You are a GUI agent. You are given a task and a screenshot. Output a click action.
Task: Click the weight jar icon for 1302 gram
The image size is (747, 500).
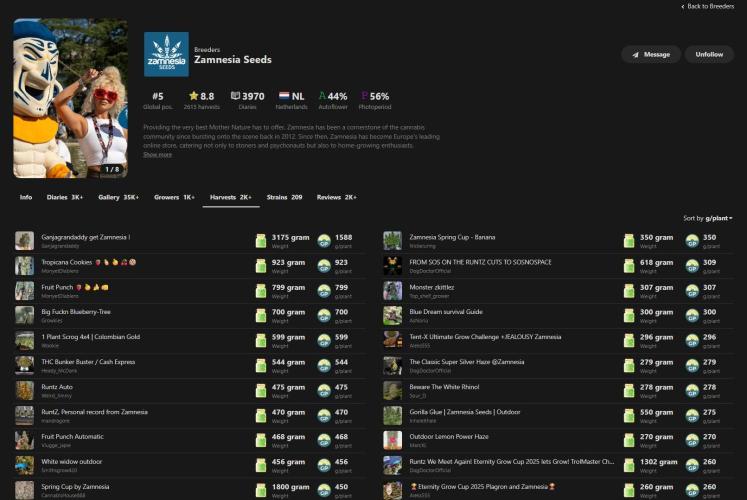[629, 465]
